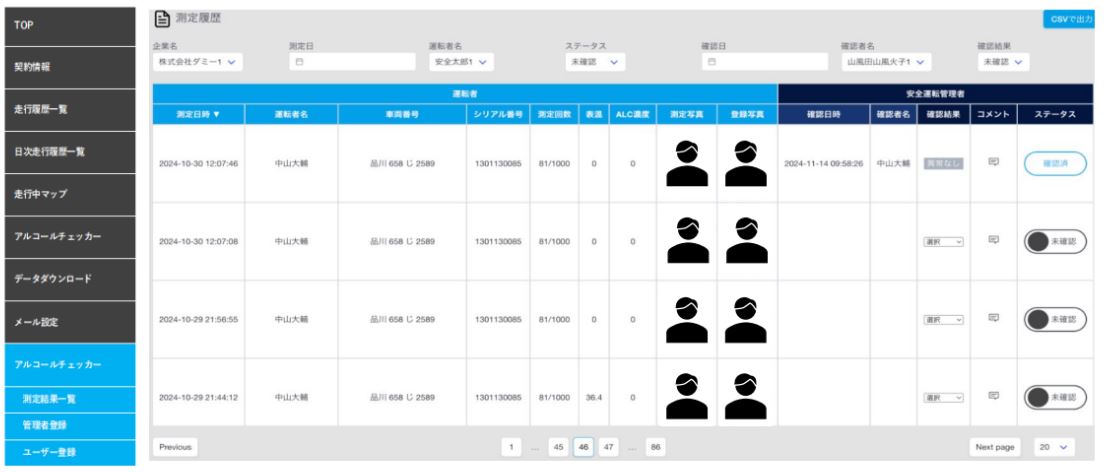Go to page 47 in pagination
This screenshot has width=1106, height=472.
(x=607, y=448)
